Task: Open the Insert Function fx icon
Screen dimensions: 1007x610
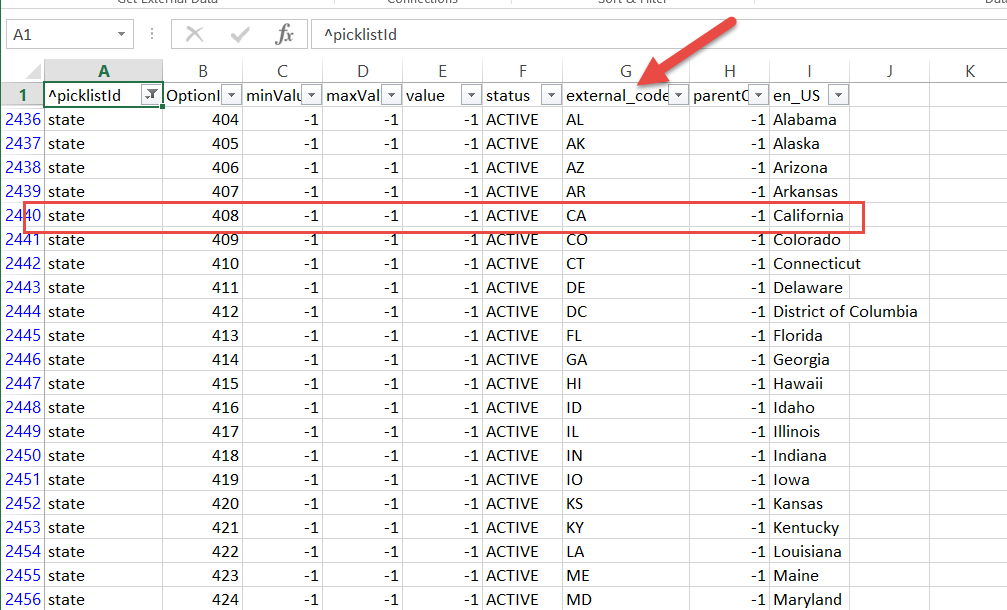Action: click(x=284, y=34)
